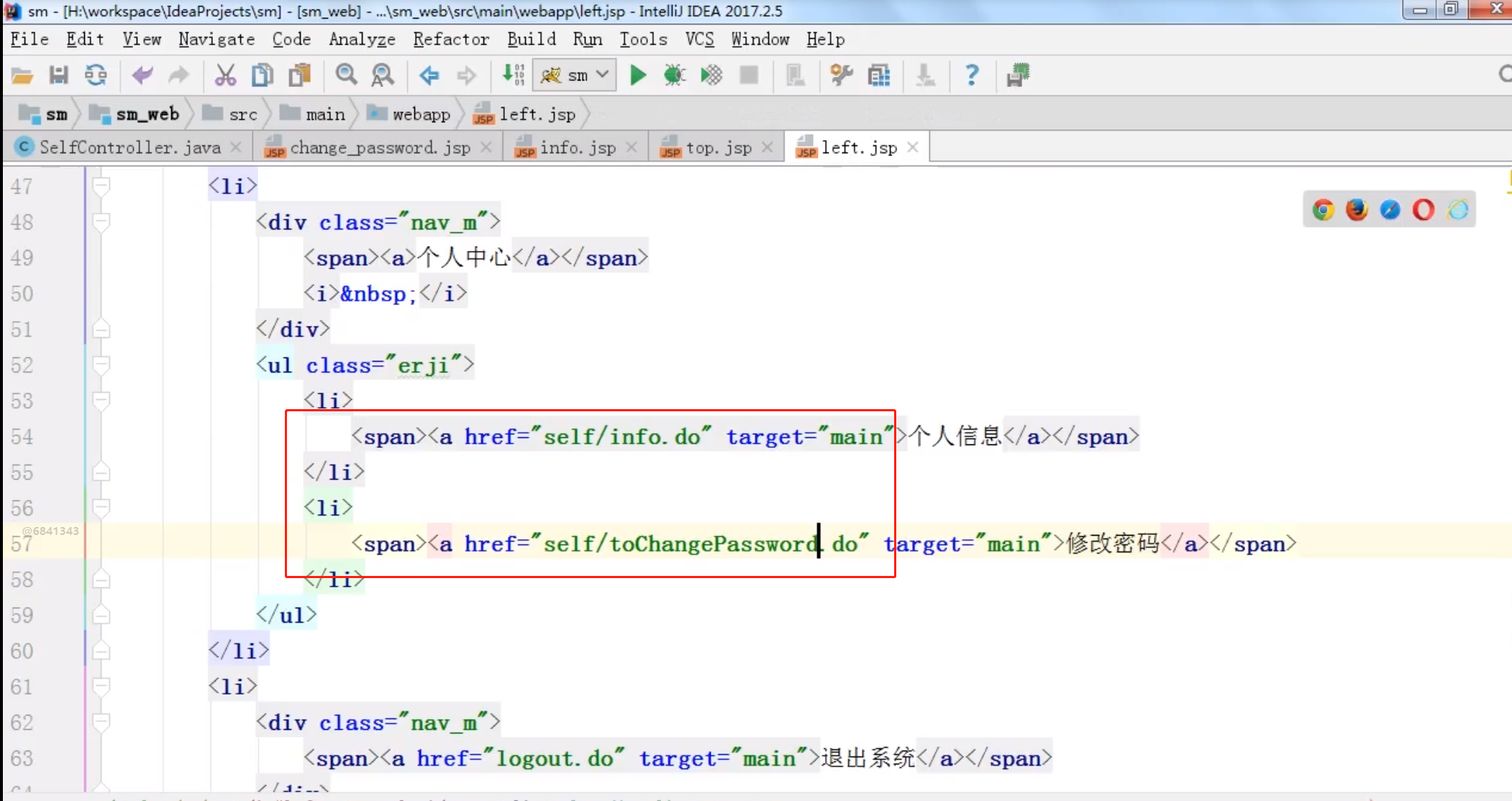Close the info.jsp tab
The width and height of the screenshot is (1512, 801).
pyautogui.click(x=632, y=147)
